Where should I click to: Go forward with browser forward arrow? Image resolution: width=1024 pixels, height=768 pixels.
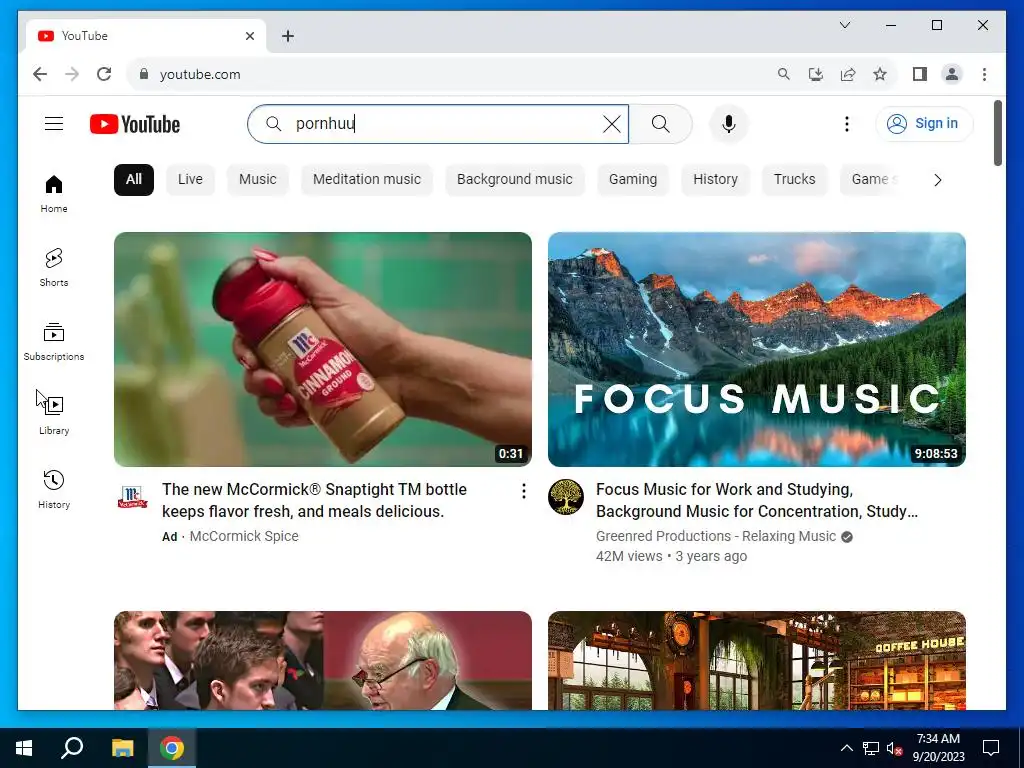tap(72, 74)
